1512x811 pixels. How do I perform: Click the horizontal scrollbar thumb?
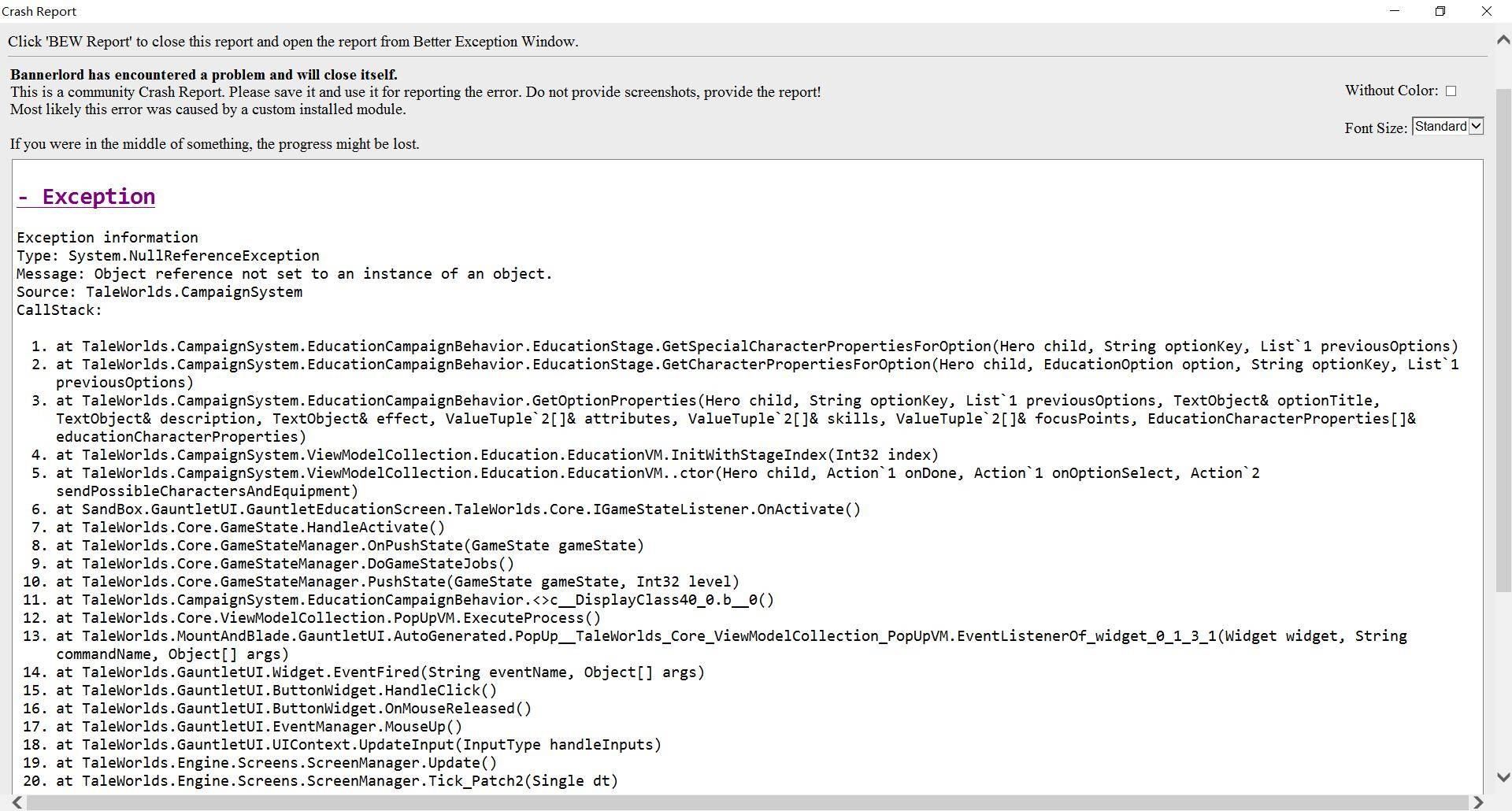(x=748, y=802)
